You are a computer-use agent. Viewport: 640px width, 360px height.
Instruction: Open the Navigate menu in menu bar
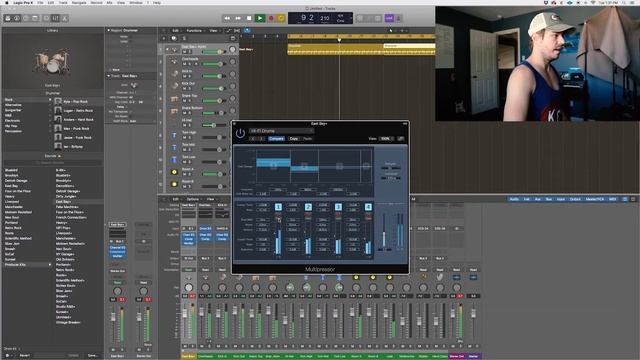point(79,2)
